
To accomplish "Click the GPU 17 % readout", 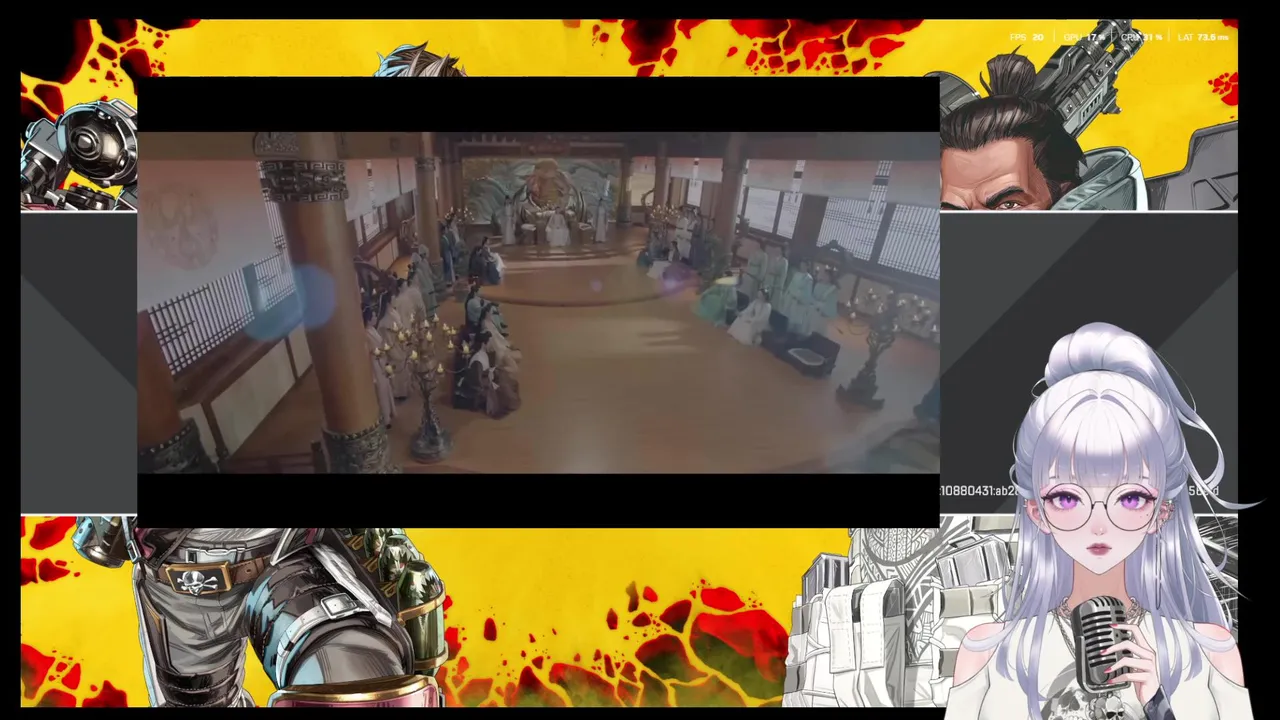I will pos(1084,37).
